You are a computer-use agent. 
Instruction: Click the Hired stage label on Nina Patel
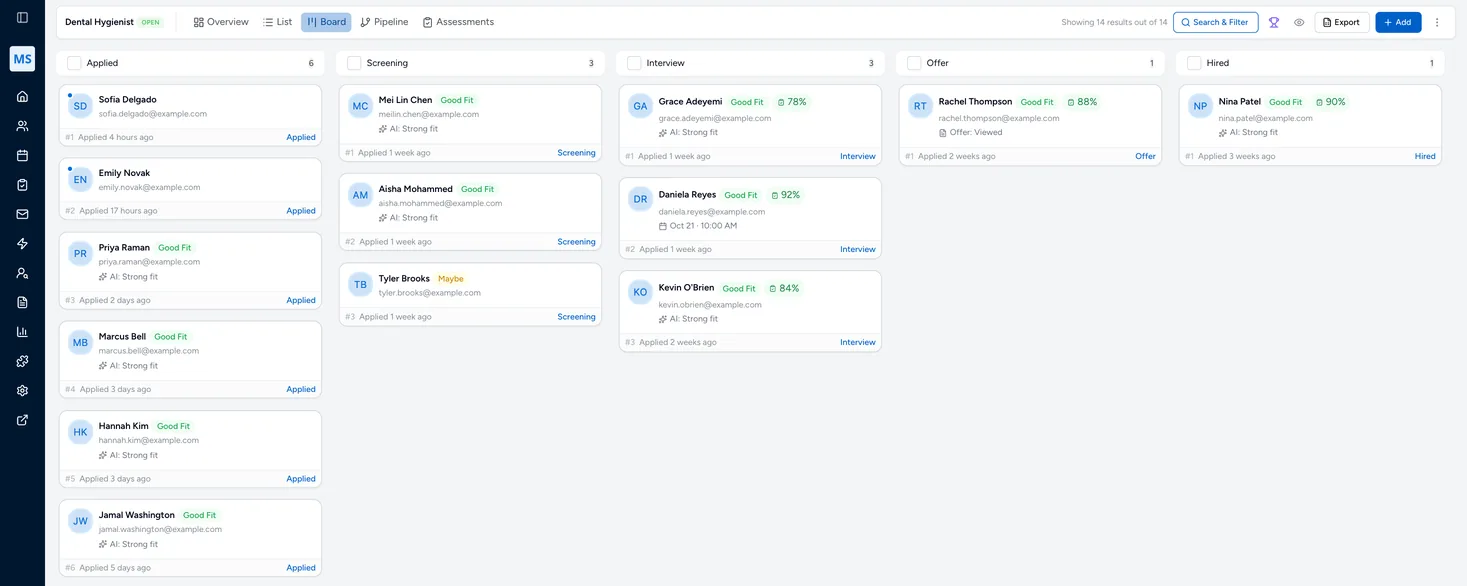tap(1425, 156)
